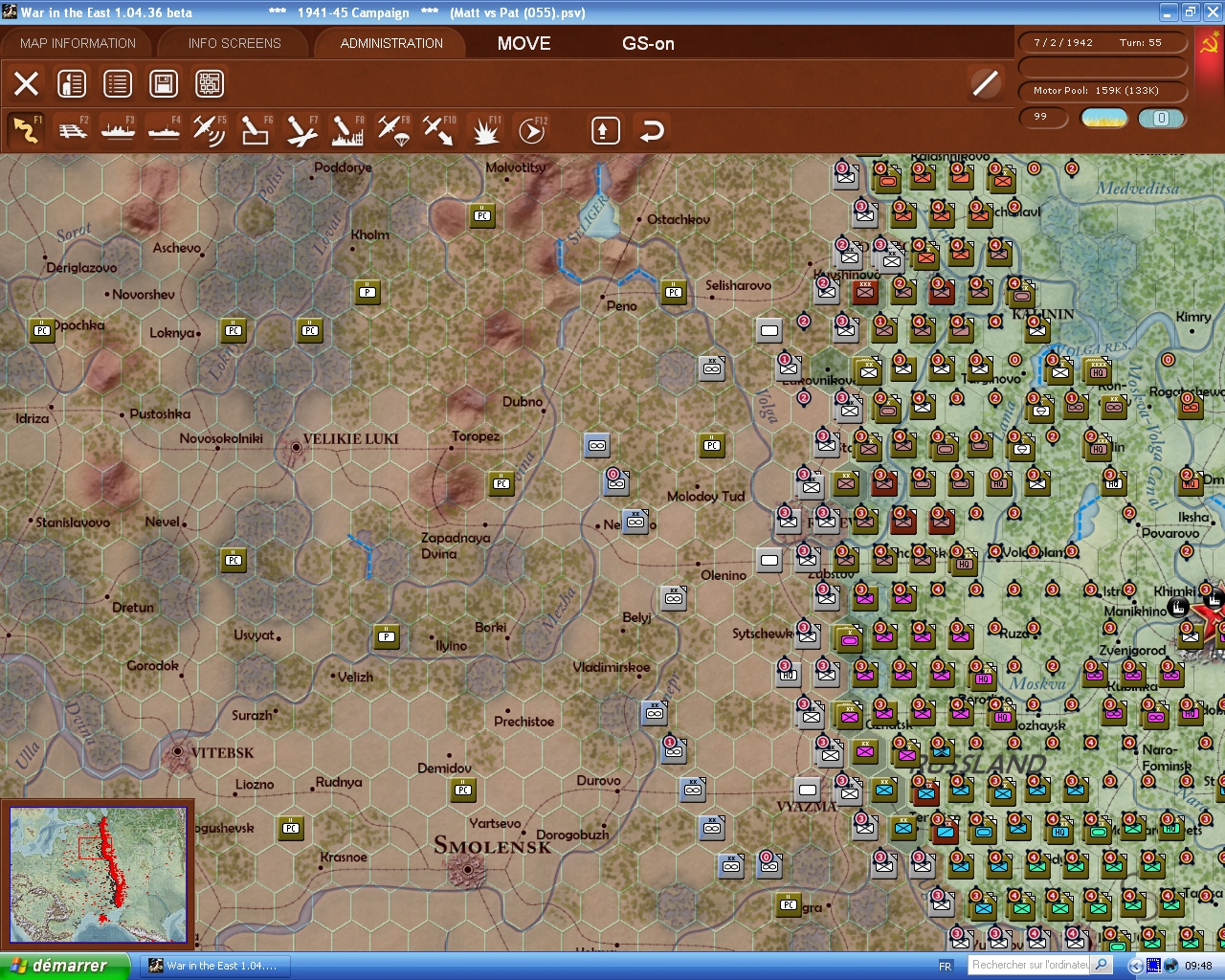The image size is (1225, 980).
Task: Click the Nevel town label
Action: point(162,522)
